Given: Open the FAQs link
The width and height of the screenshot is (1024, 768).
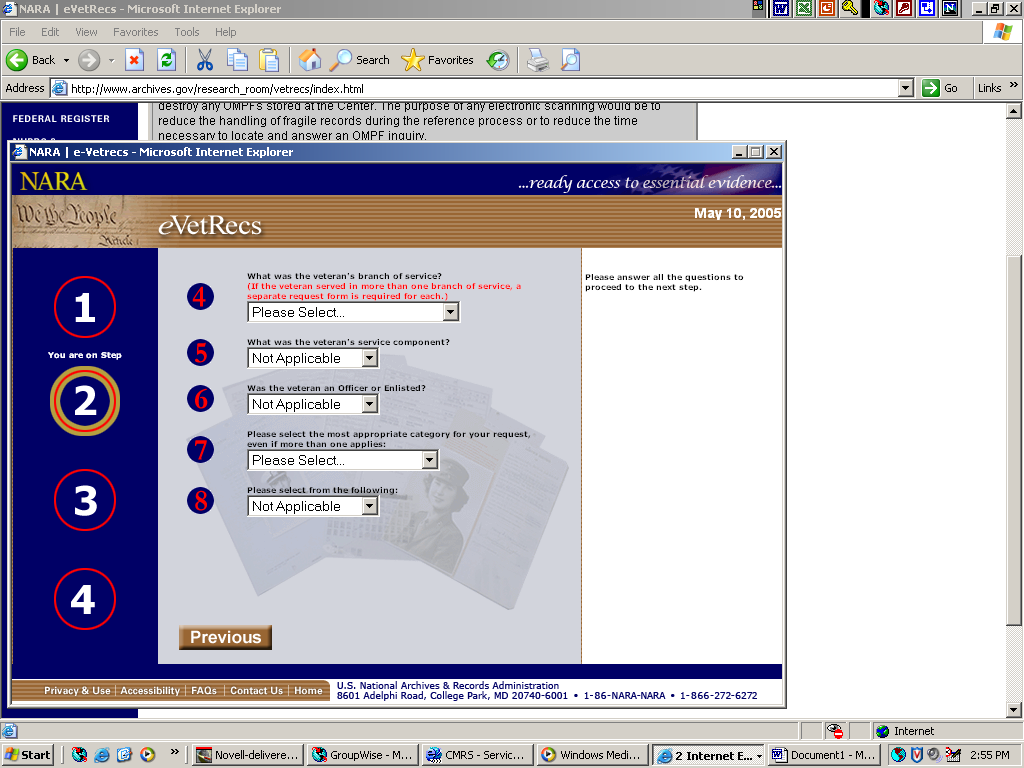Looking at the screenshot, I should click(x=204, y=690).
